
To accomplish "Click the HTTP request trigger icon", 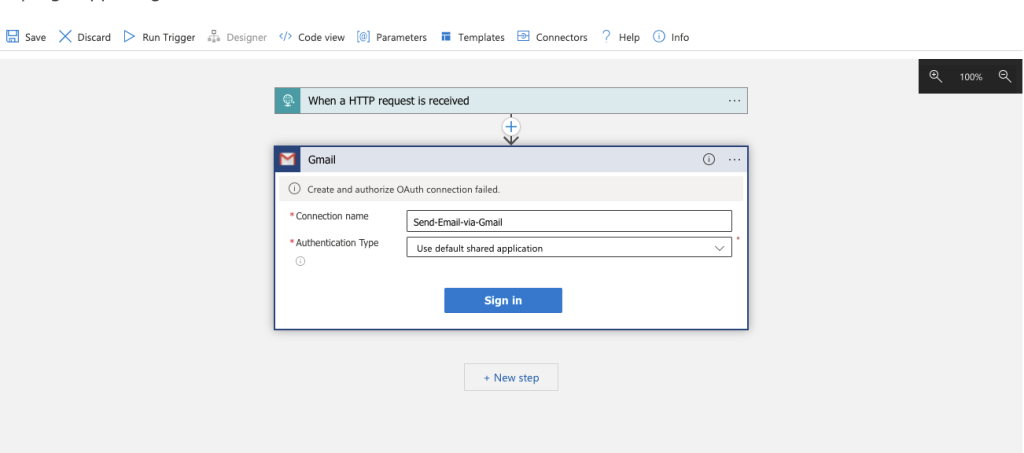I will 288,100.
